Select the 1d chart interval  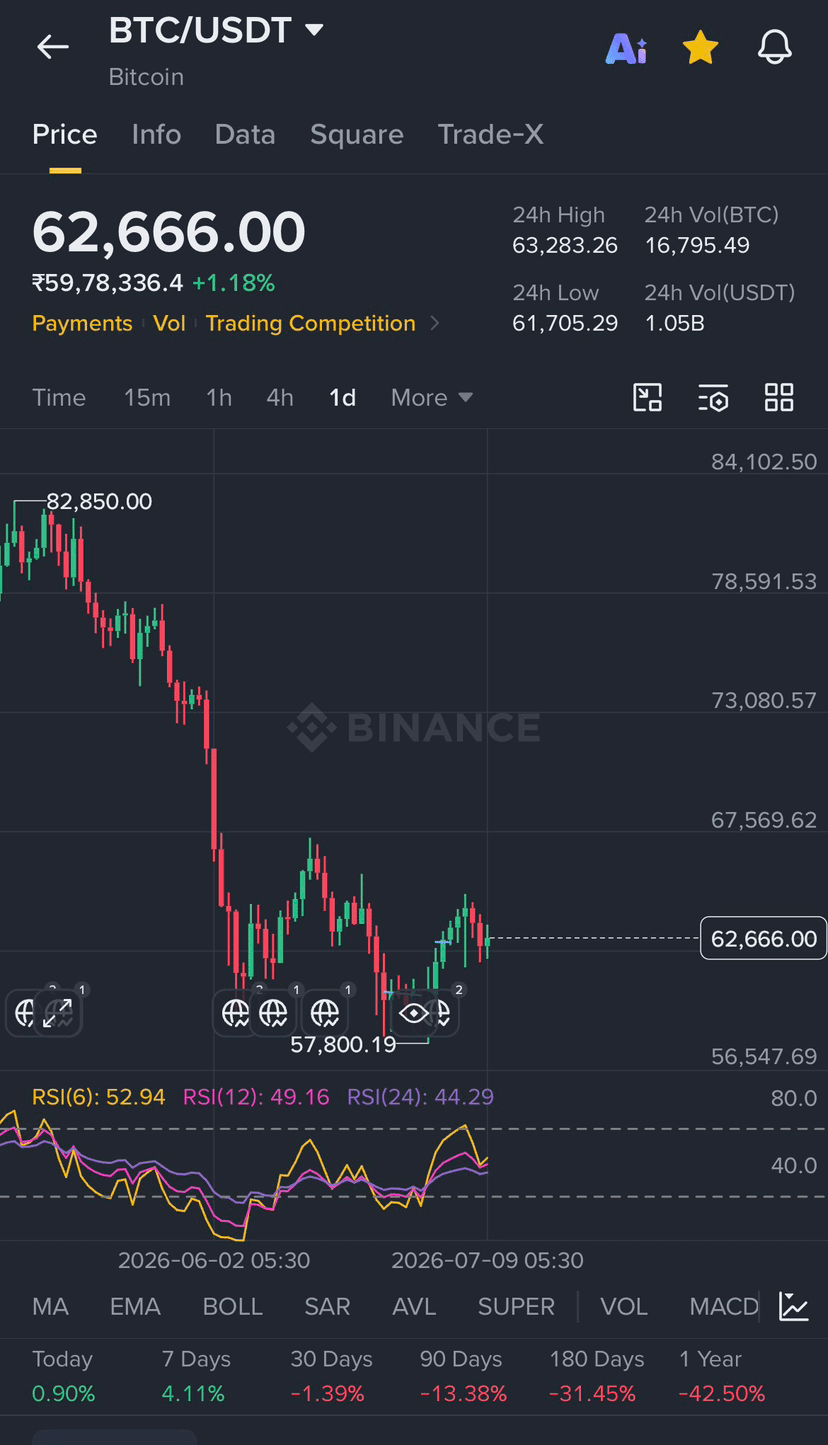342,397
